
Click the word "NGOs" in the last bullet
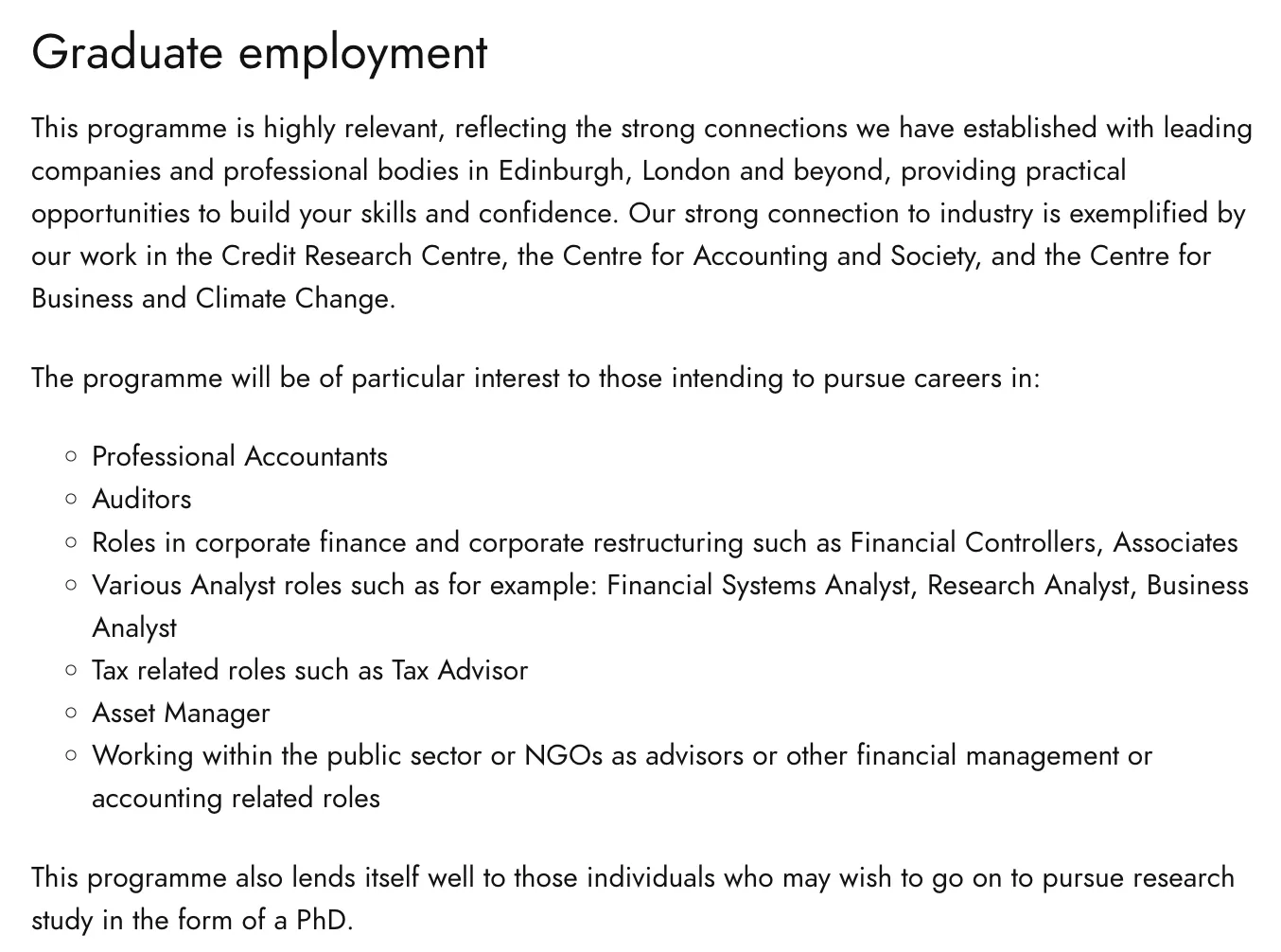click(x=563, y=756)
